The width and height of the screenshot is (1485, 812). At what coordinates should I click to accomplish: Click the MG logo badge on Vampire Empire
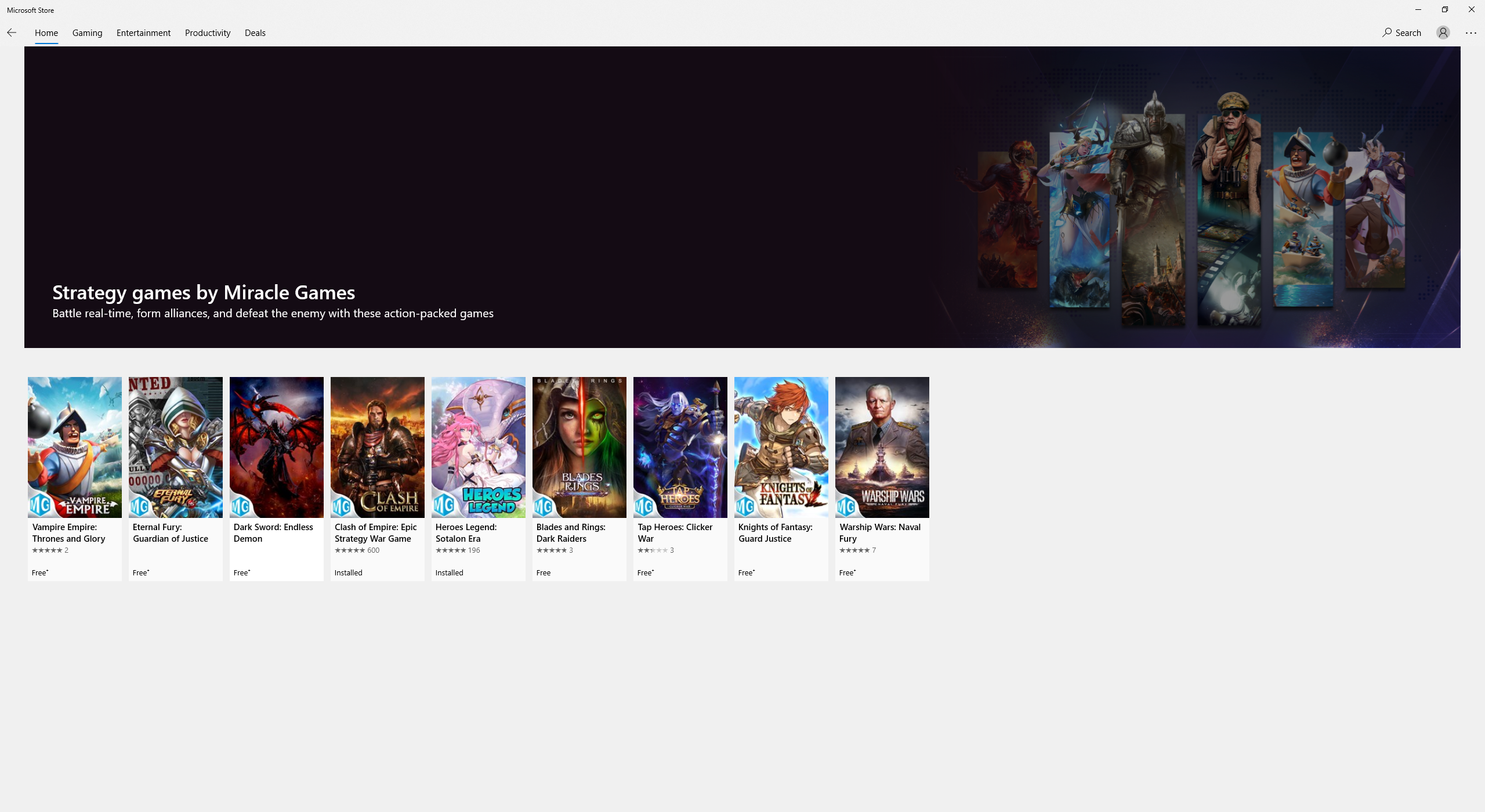(x=40, y=506)
